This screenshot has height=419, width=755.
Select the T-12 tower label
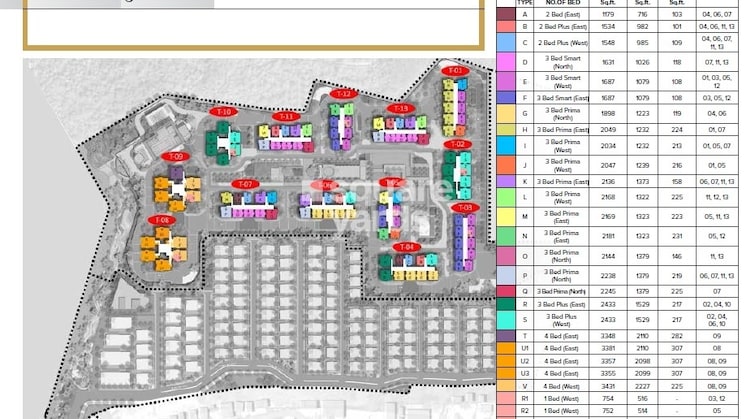tap(343, 94)
